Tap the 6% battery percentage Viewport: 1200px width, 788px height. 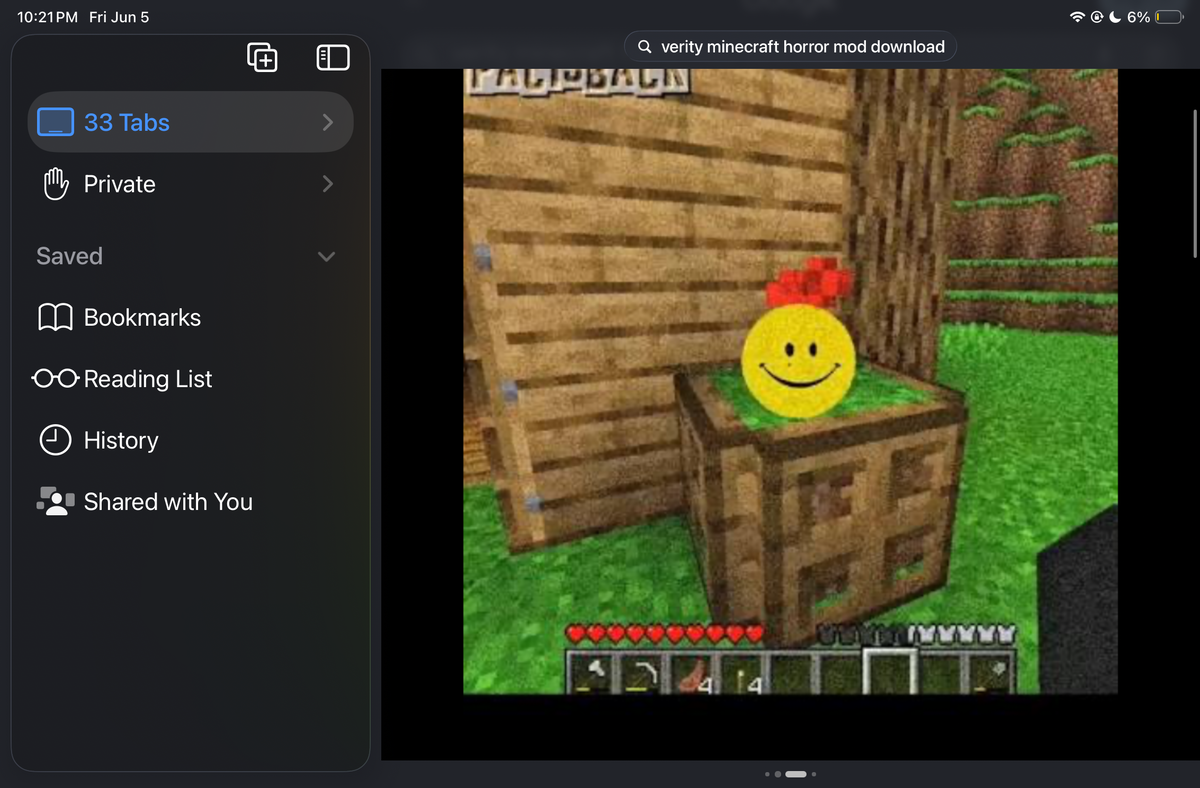coord(1138,17)
